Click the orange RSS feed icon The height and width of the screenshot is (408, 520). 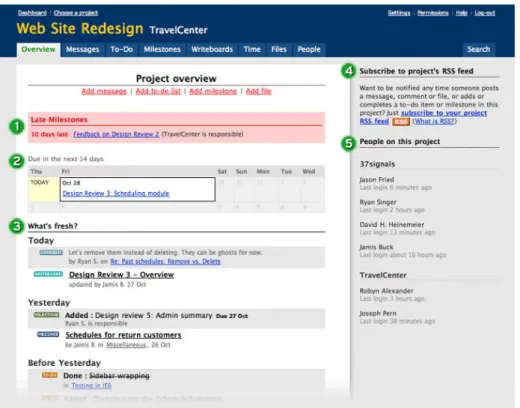point(401,122)
